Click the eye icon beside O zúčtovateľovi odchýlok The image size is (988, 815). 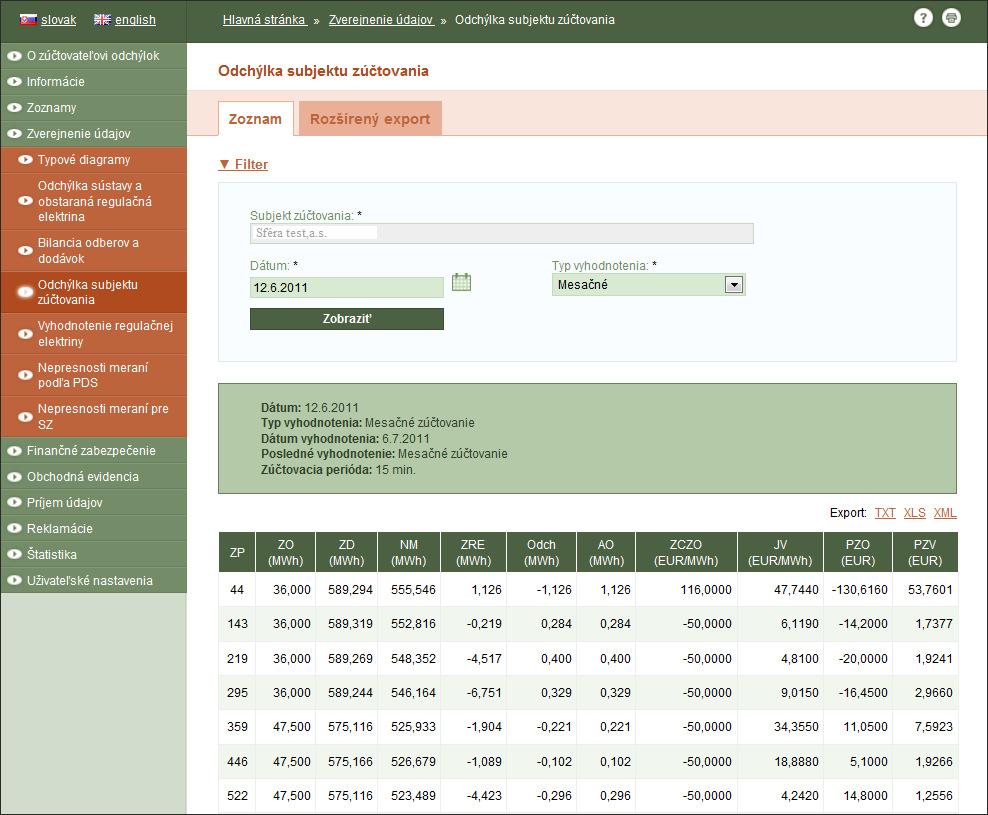coord(14,56)
